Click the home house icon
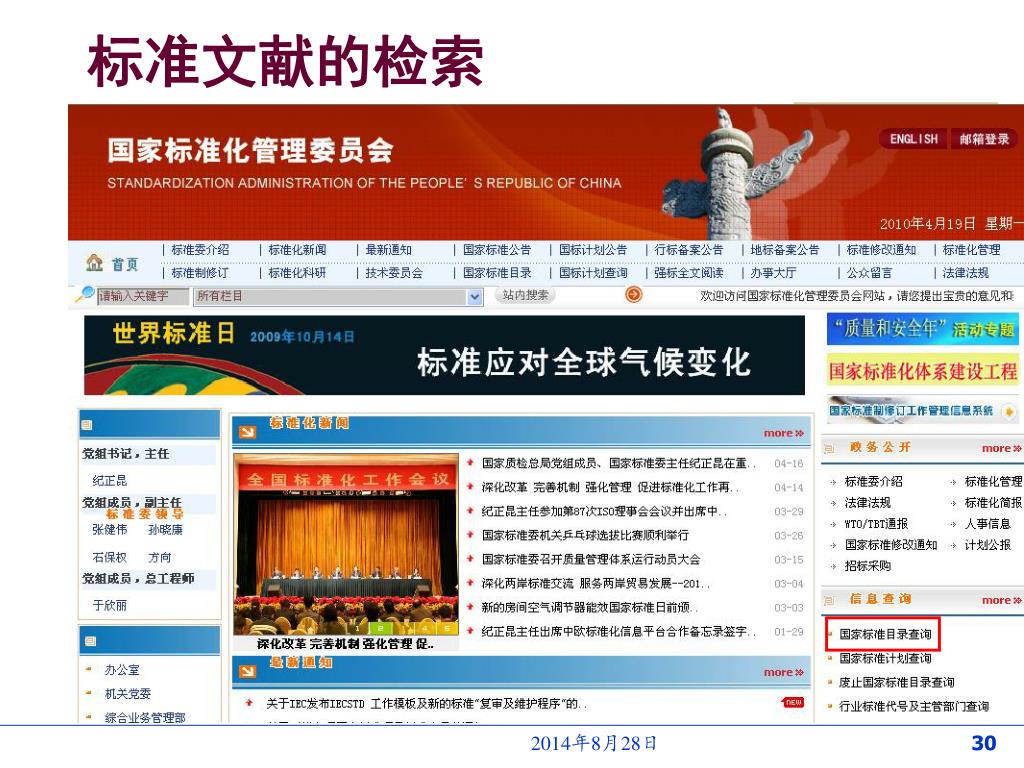 (x=95, y=263)
